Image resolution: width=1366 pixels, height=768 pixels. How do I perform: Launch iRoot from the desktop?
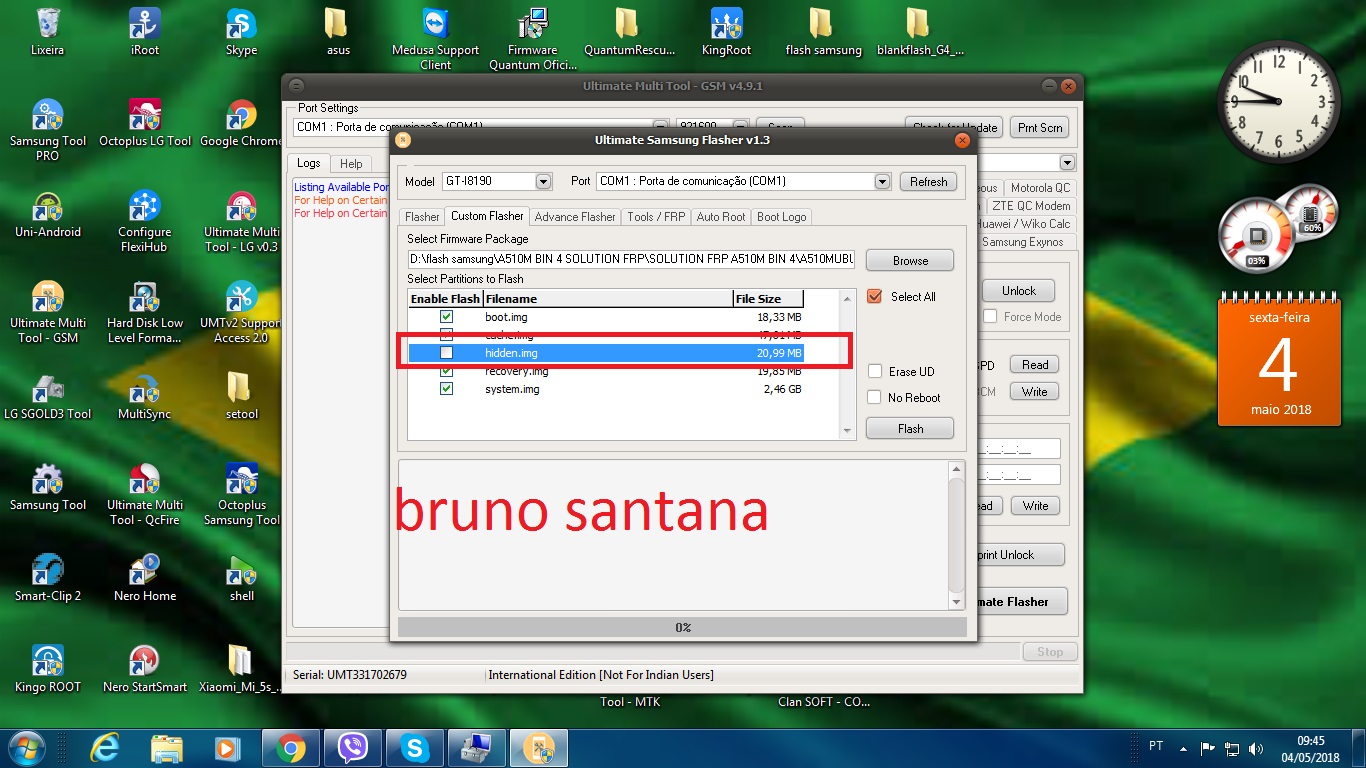pyautogui.click(x=145, y=30)
